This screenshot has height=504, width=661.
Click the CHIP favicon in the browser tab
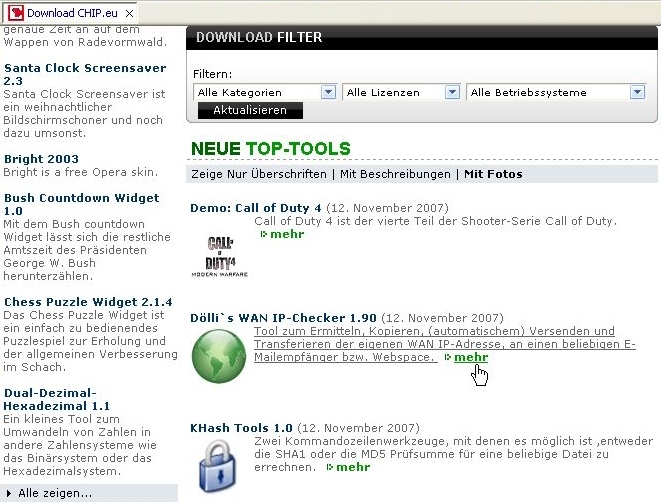16,13
